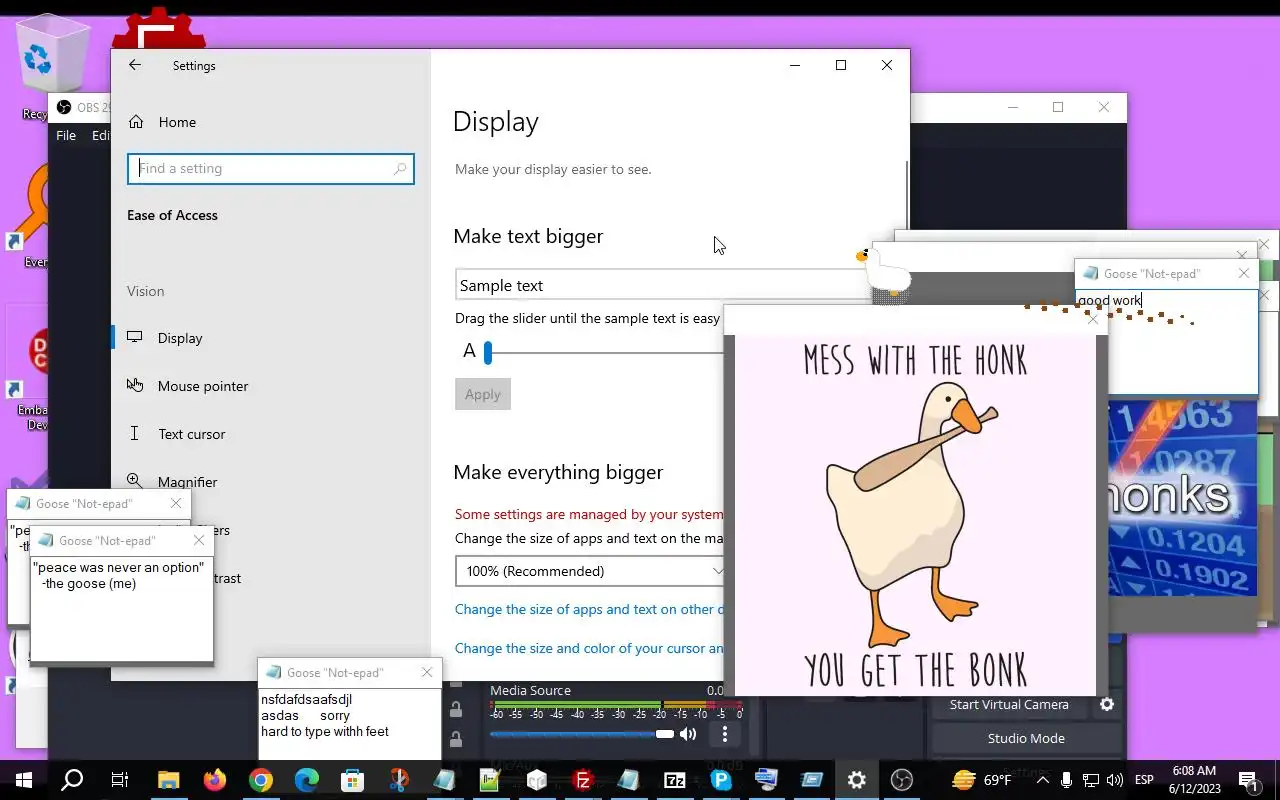Open network status tray icon

pyautogui.click(x=1091, y=780)
